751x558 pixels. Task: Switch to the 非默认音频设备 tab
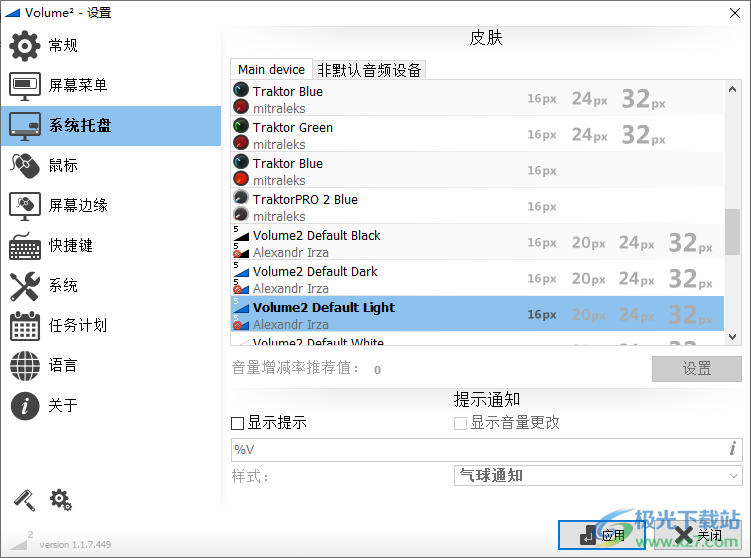370,70
